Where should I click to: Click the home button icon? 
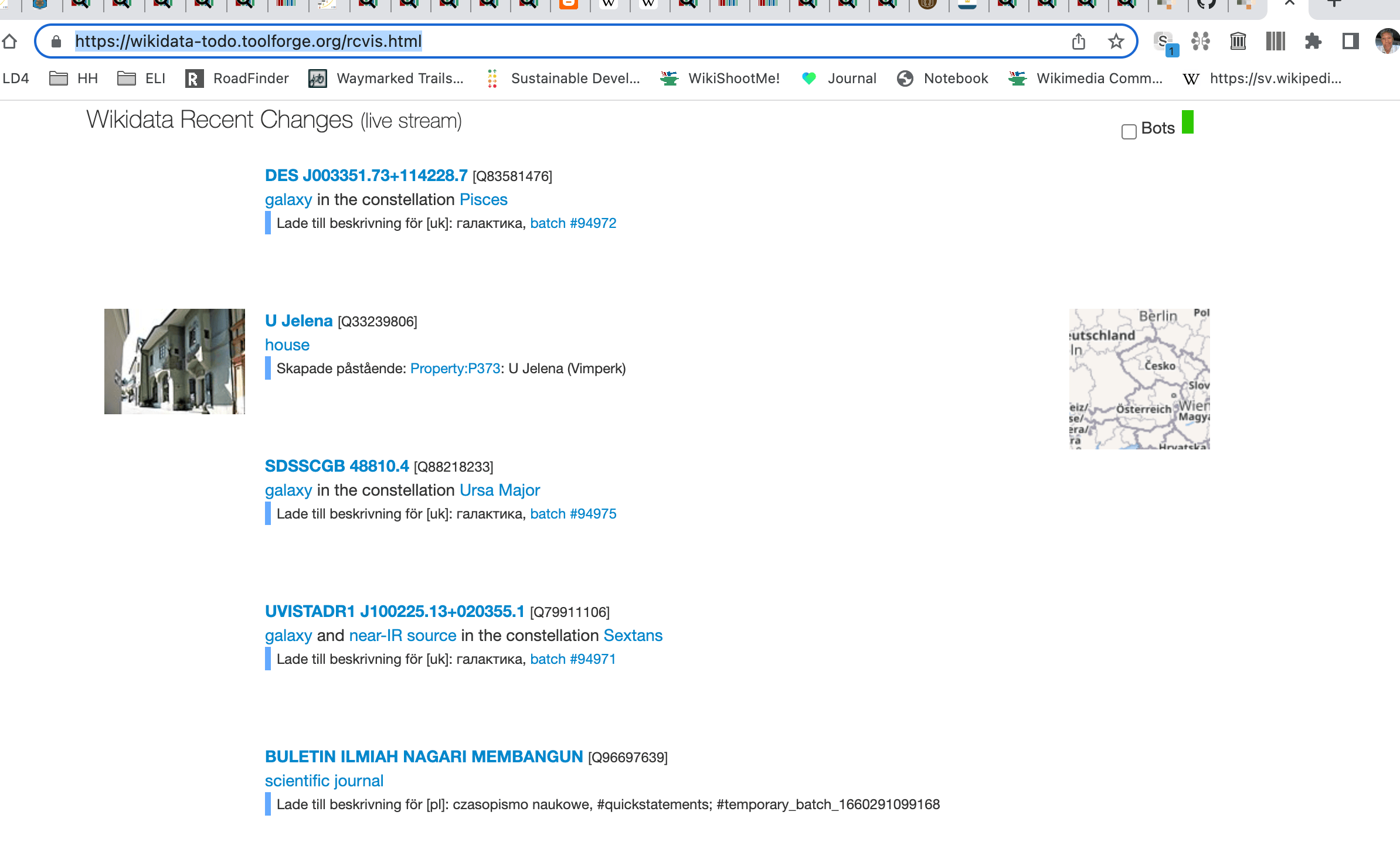[9, 42]
